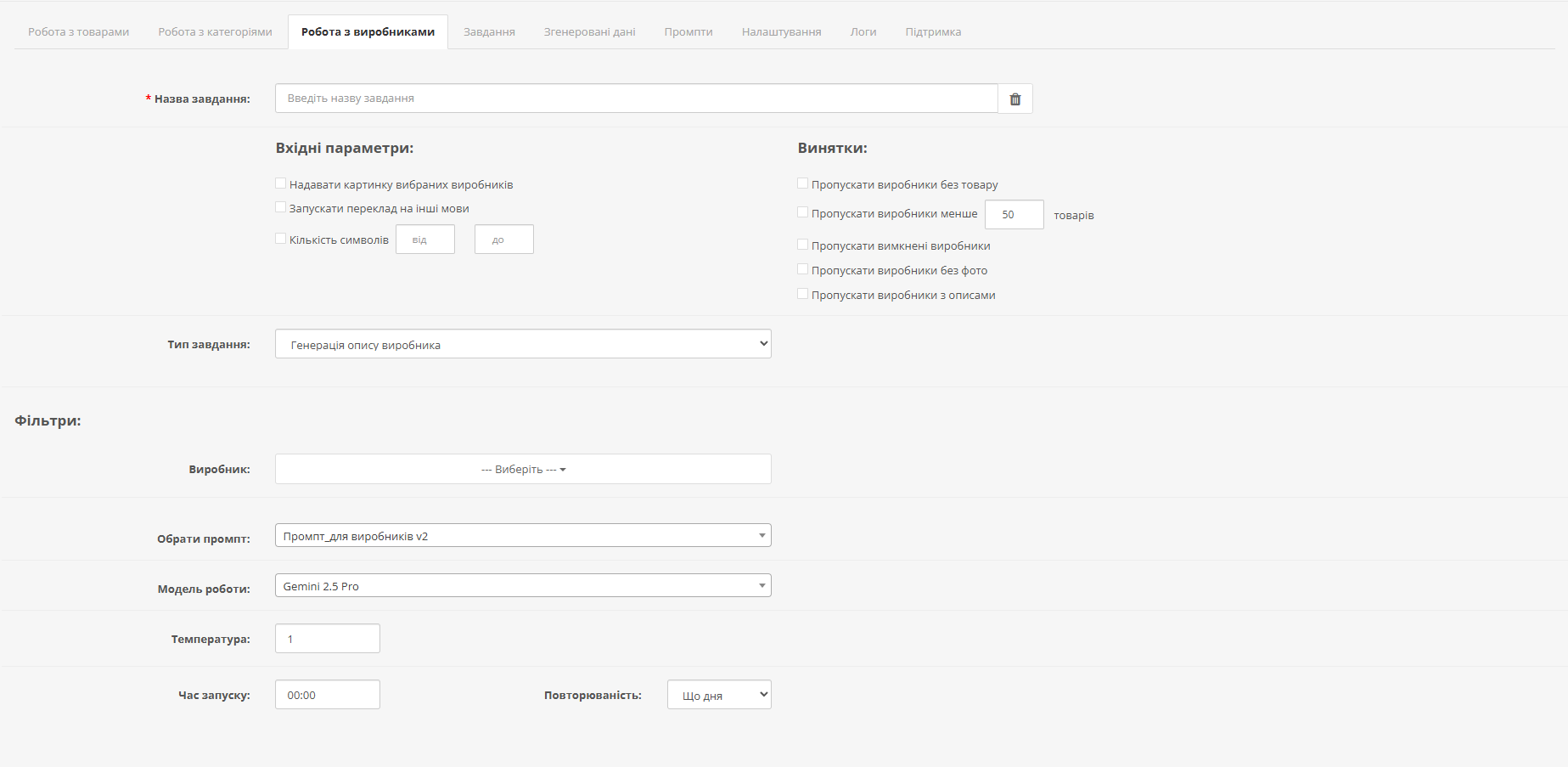1568x767 pixels.
Task: Open the 'Обрати промпт' dropdown
Action: [523, 536]
